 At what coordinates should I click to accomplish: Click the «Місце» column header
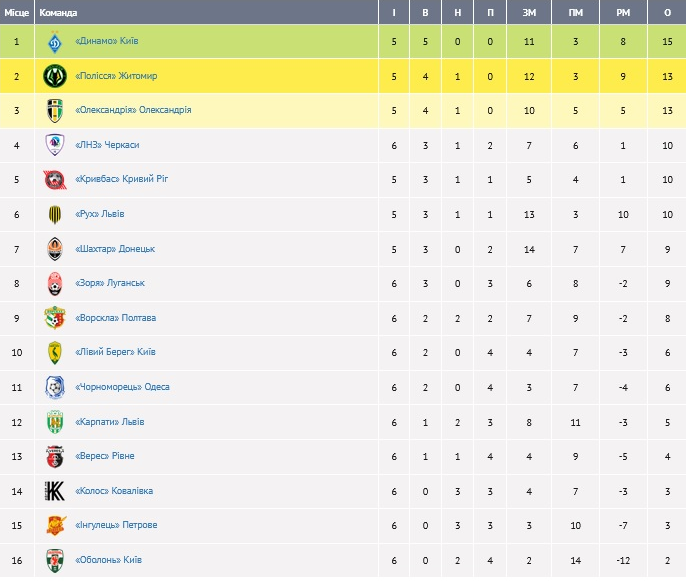[17, 13]
